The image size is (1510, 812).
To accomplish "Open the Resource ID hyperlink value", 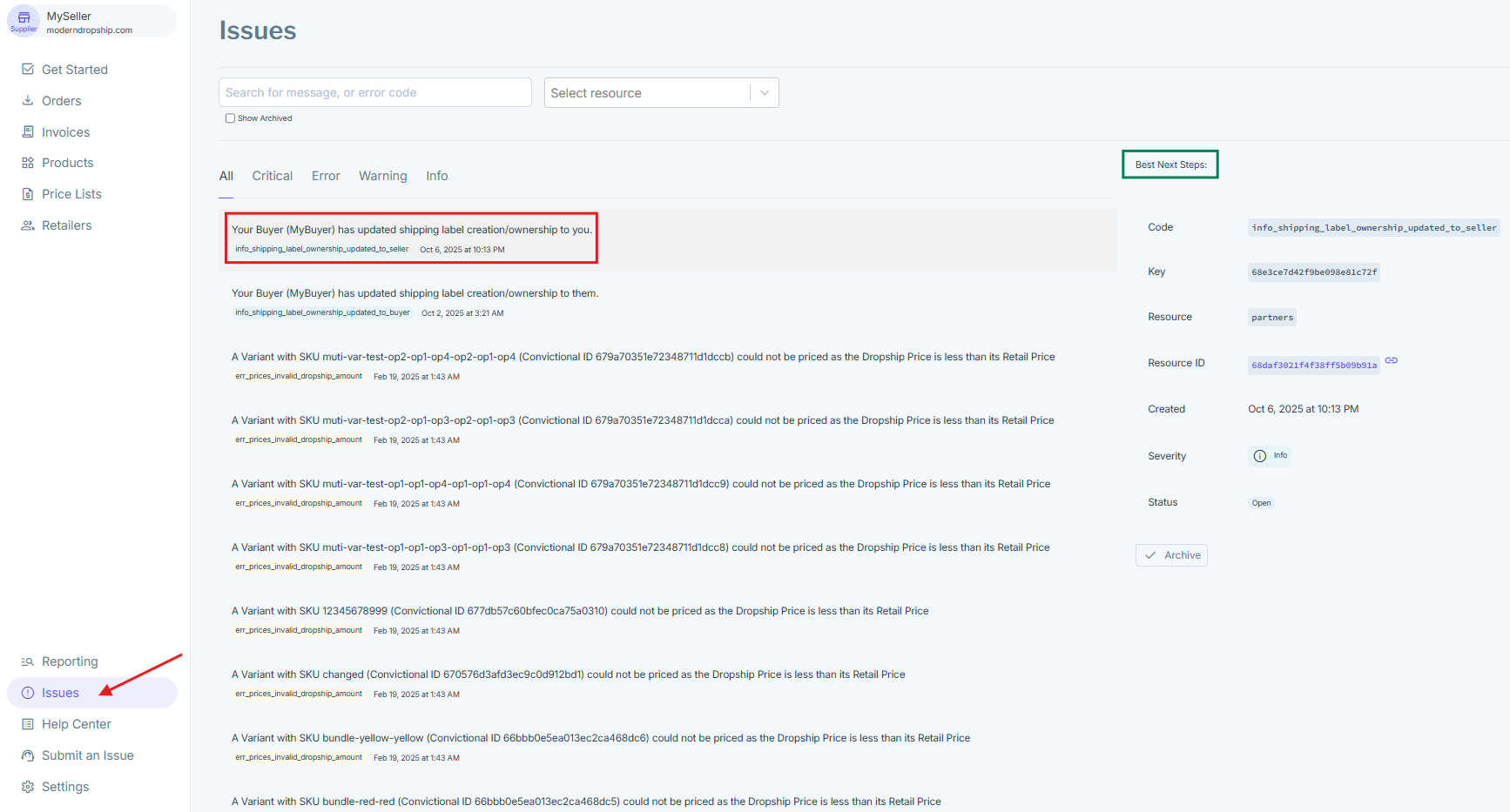I will pos(1313,366).
